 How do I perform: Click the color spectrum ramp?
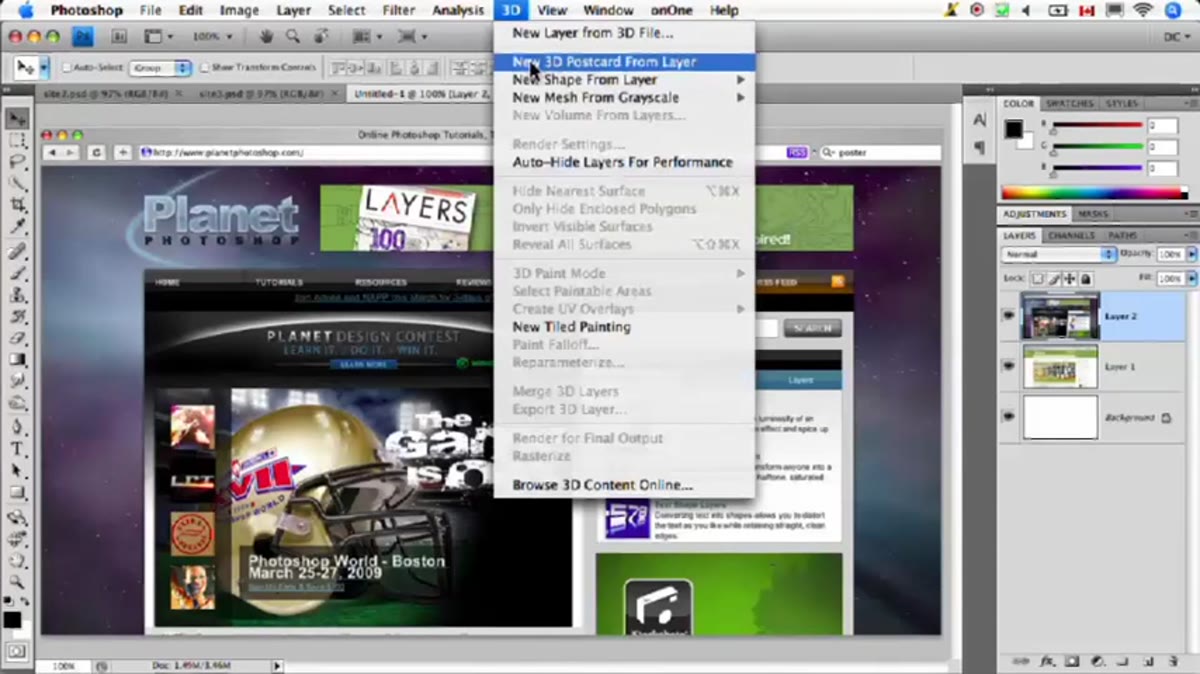point(1097,193)
